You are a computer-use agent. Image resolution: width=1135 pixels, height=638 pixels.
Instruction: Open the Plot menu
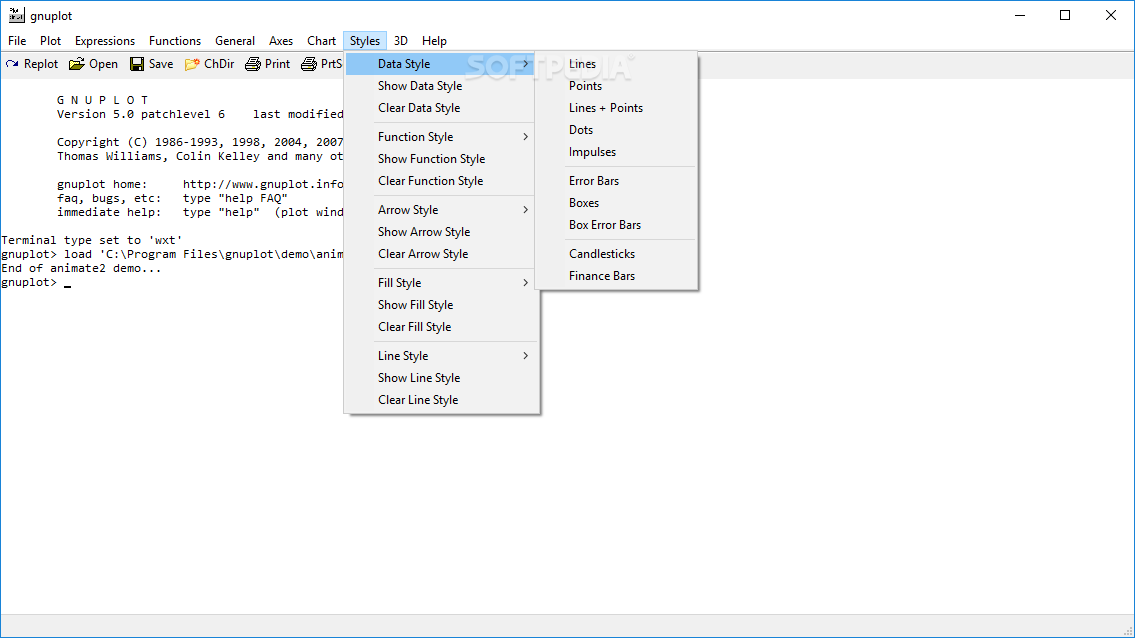[x=50, y=41]
